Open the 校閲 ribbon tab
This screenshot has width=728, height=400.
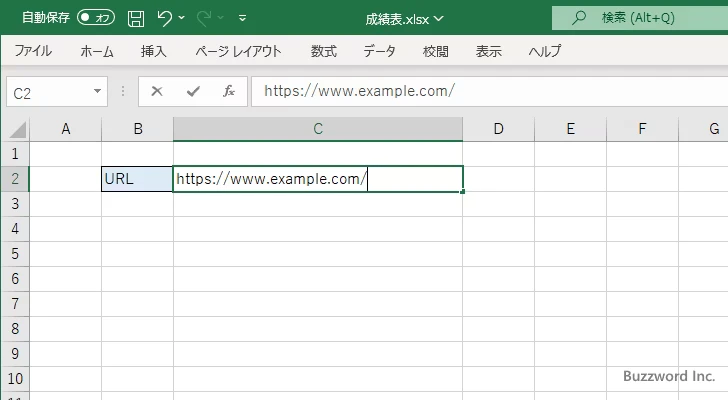pos(436,51)
